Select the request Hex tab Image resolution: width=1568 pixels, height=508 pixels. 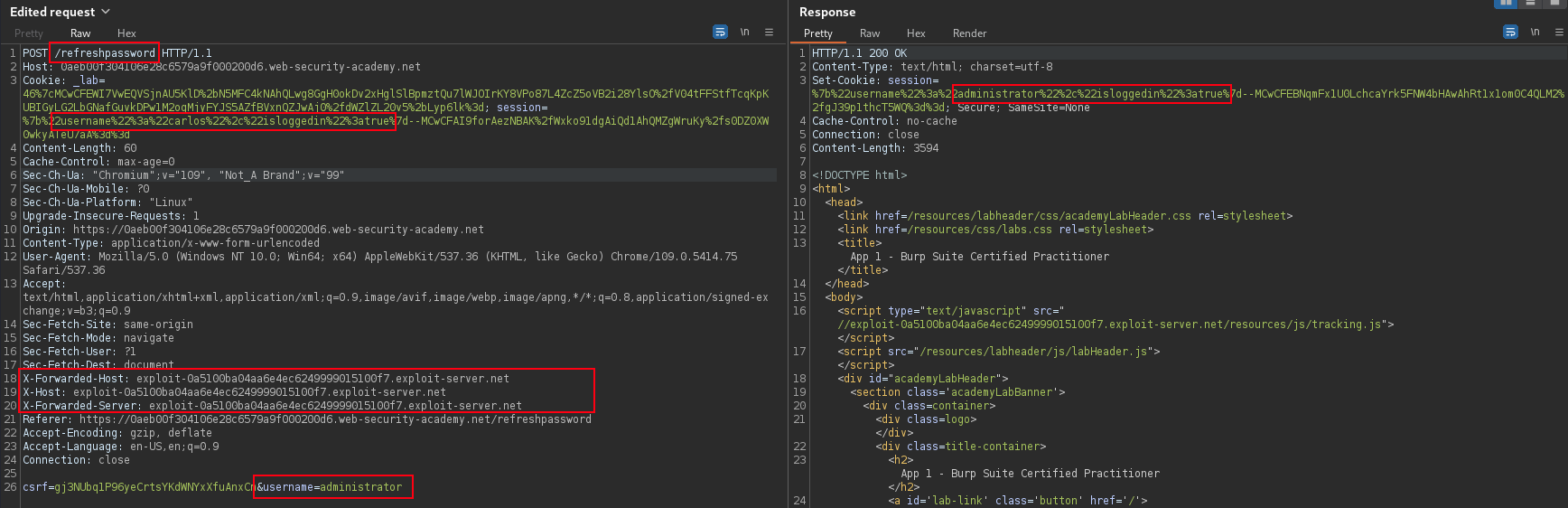click(x=126, y=33)
